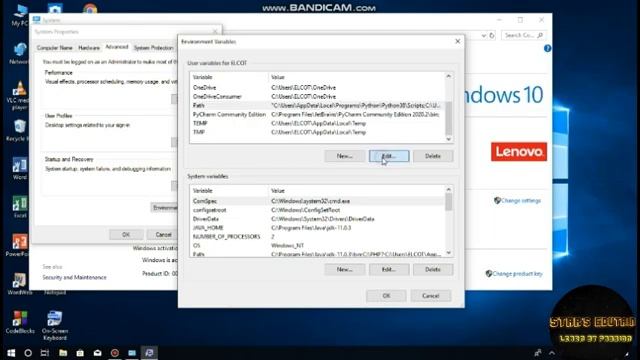
Task: Select the OS system variable row
Action: [317, 245]
